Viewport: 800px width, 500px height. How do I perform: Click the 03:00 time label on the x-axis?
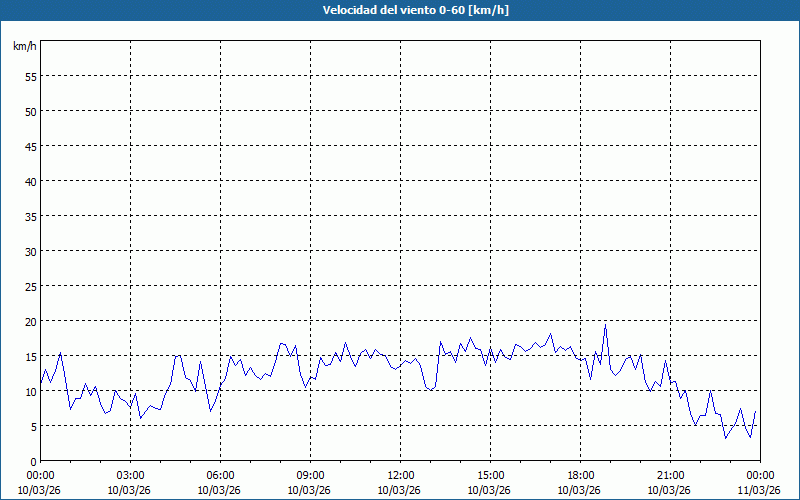(130, 475)
